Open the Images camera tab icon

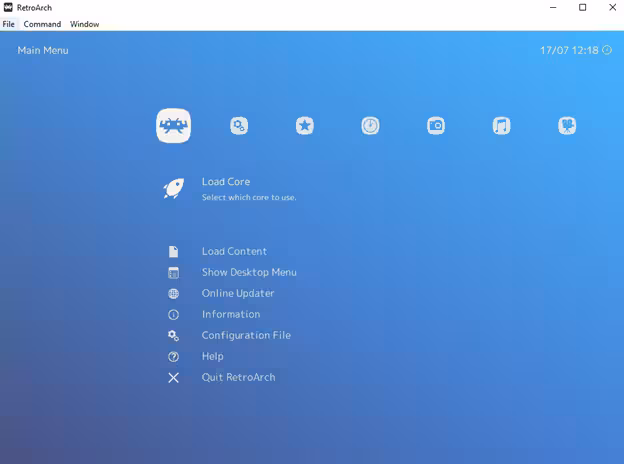(x=436, y=126)
